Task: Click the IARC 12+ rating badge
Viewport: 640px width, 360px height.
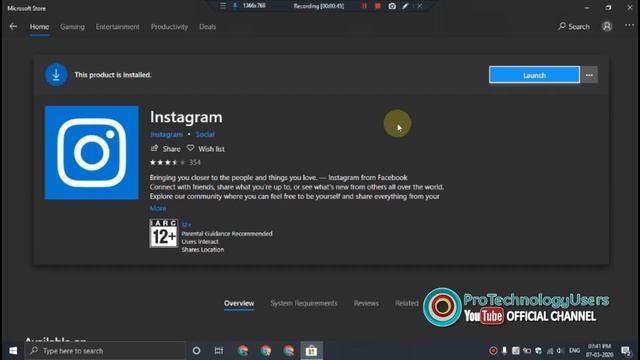Action: (x=163, y=233)
